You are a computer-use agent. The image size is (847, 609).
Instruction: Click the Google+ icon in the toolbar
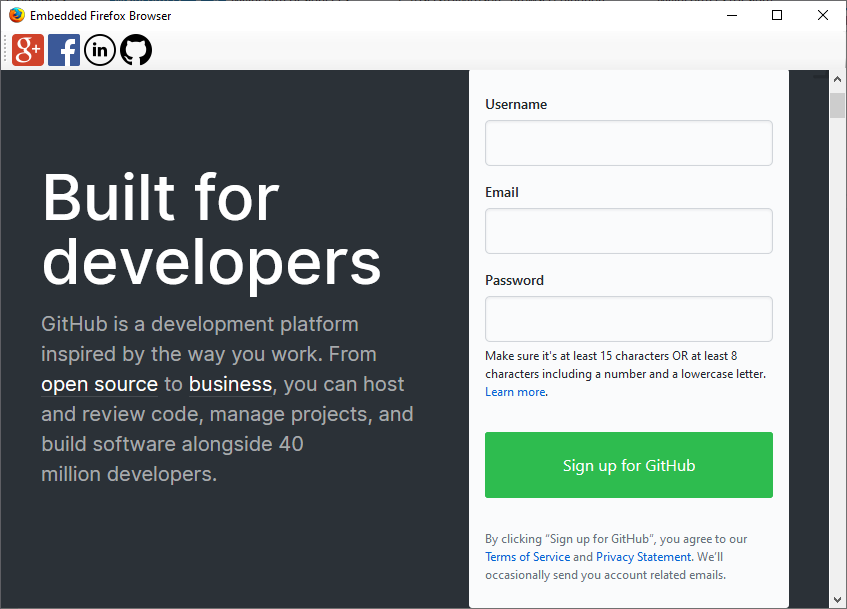pos(27,49)
